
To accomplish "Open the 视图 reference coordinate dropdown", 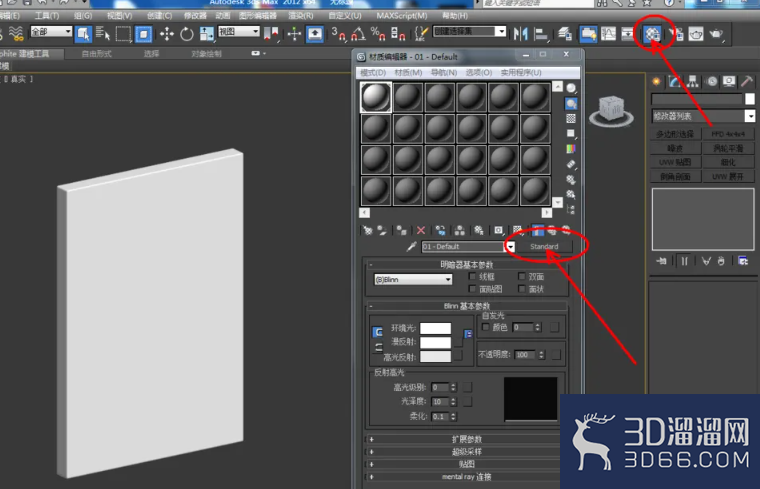I will pos(238,32).
